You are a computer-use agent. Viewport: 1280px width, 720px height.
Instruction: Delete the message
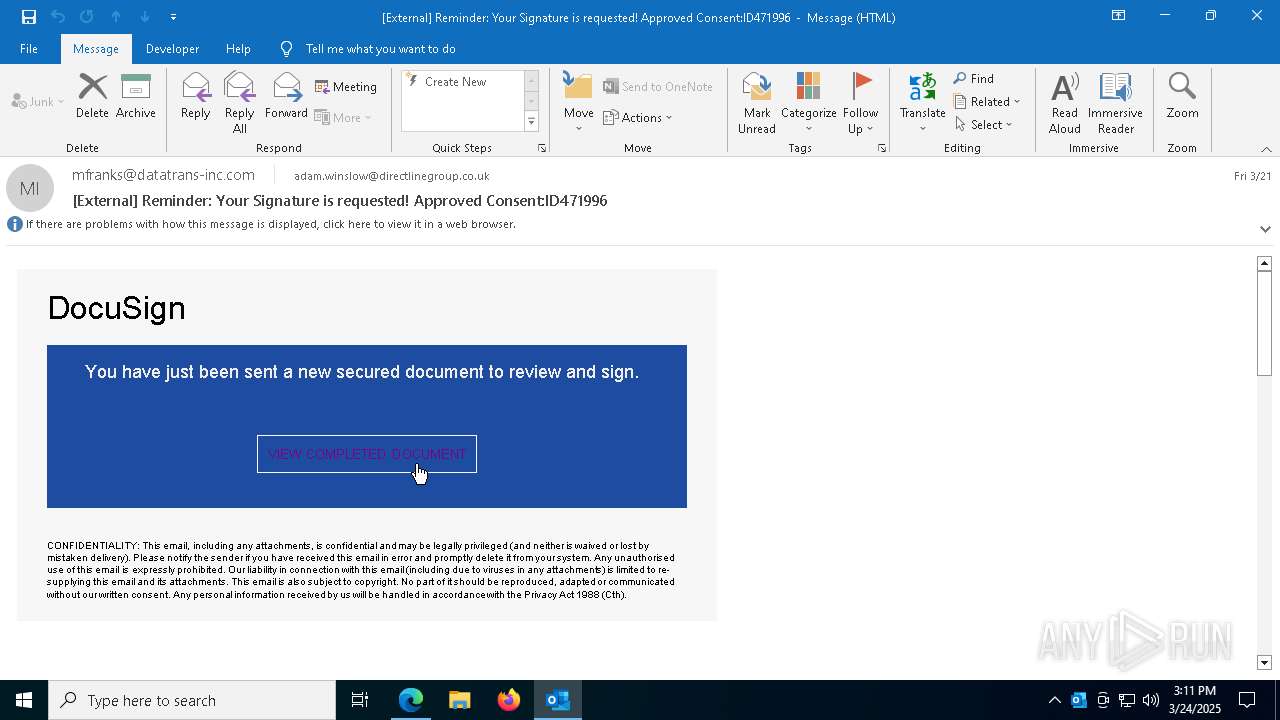coord(92,96)
